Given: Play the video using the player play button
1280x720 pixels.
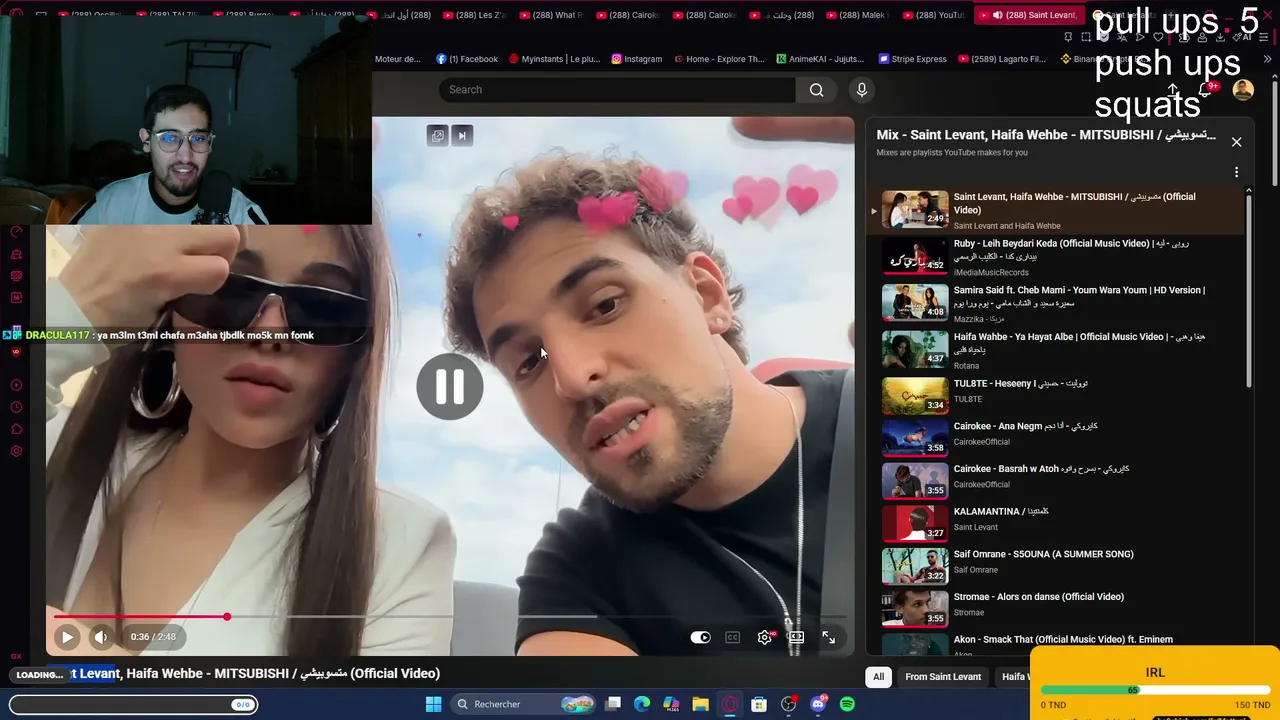Looking at the screenshot, I should click(x=67, y=637).
